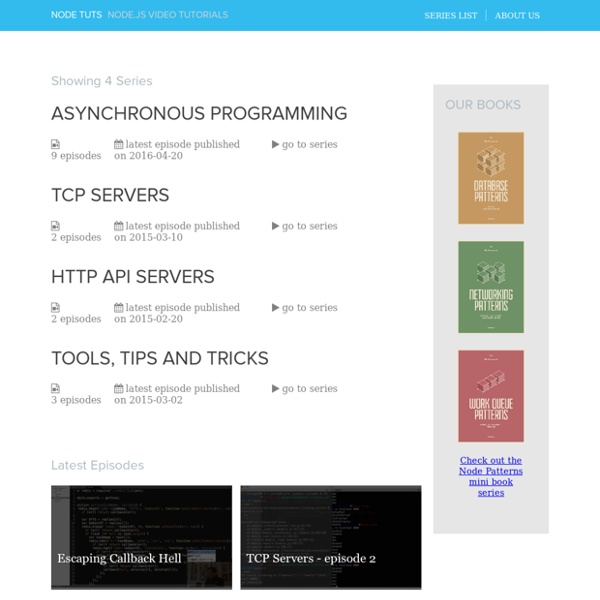This screenshot has width=600, height=600.
Task: Click episodes icon for Tools, Tips and Tricks
Action: click(x=55, y=388)
